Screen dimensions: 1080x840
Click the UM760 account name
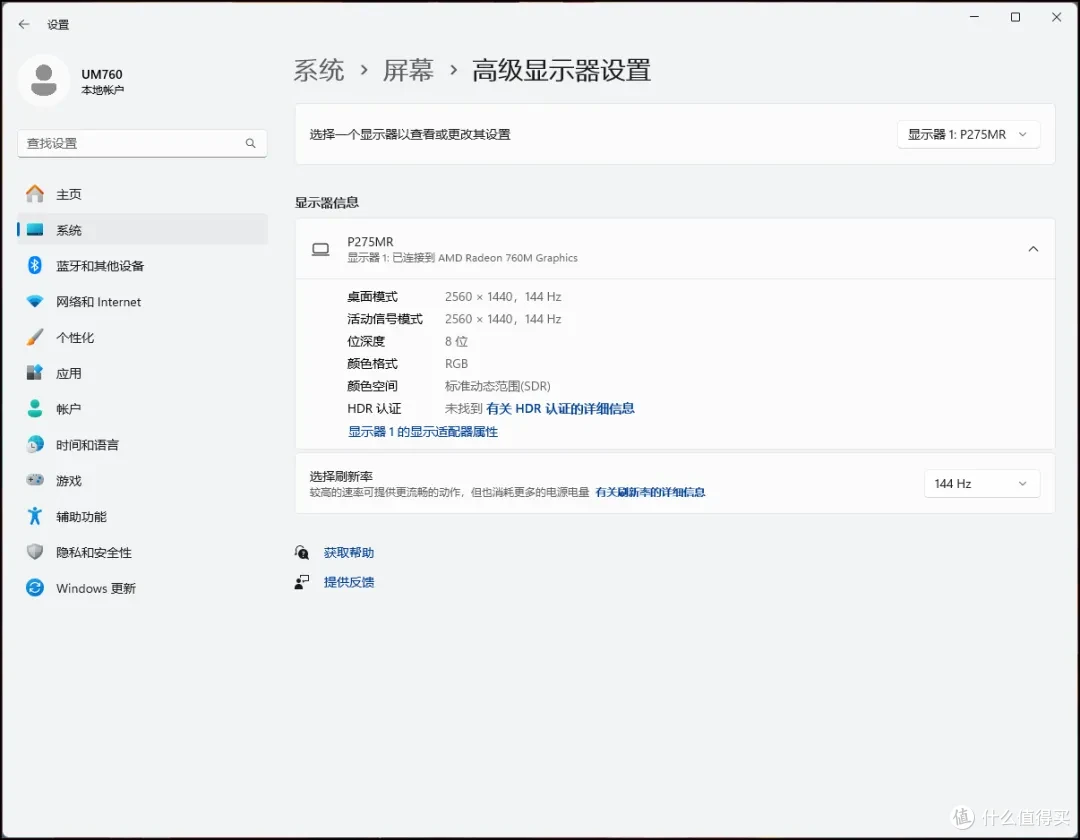tap(102, 74)
